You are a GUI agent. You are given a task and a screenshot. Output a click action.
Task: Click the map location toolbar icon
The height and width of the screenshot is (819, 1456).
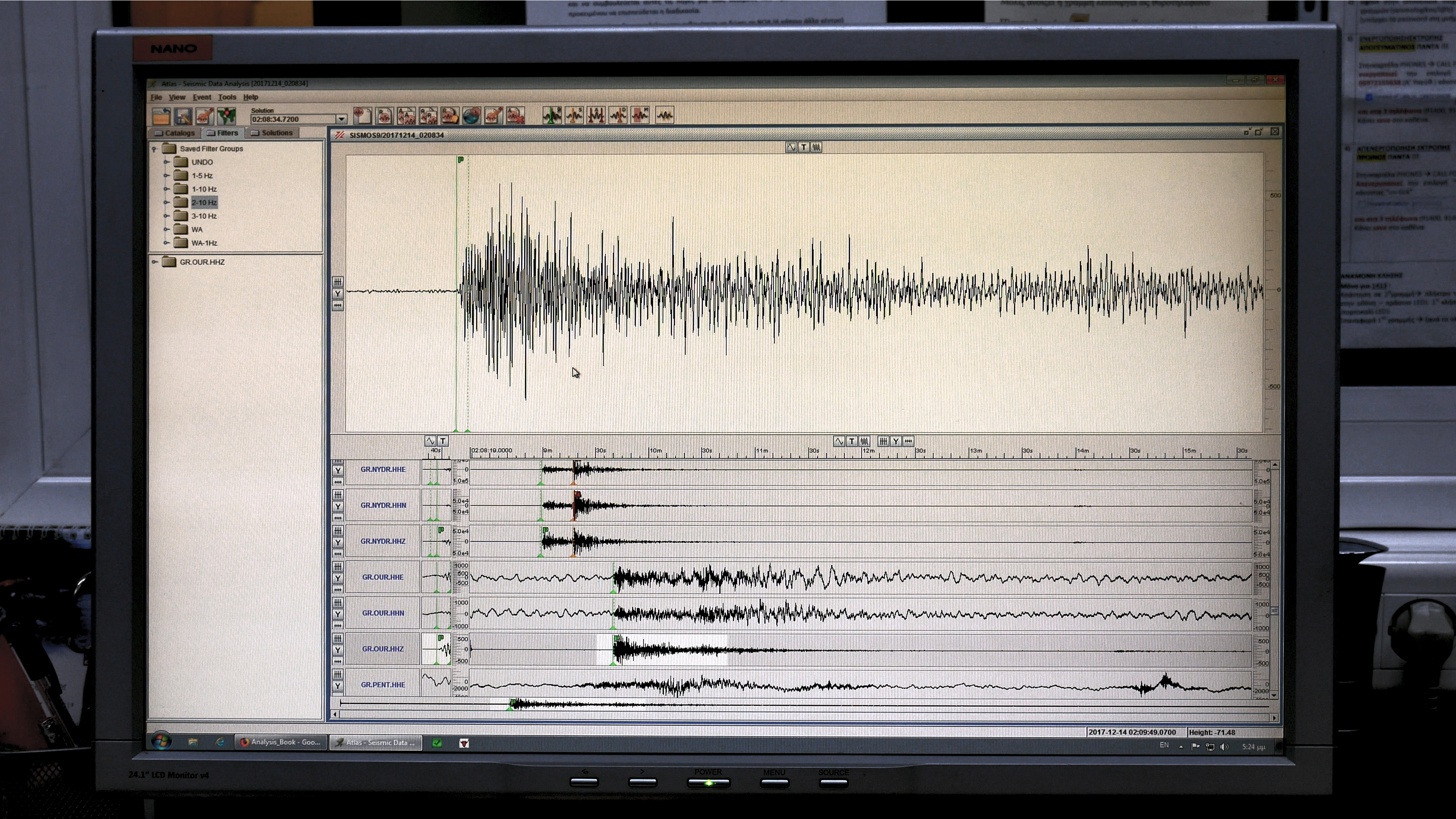227,116
